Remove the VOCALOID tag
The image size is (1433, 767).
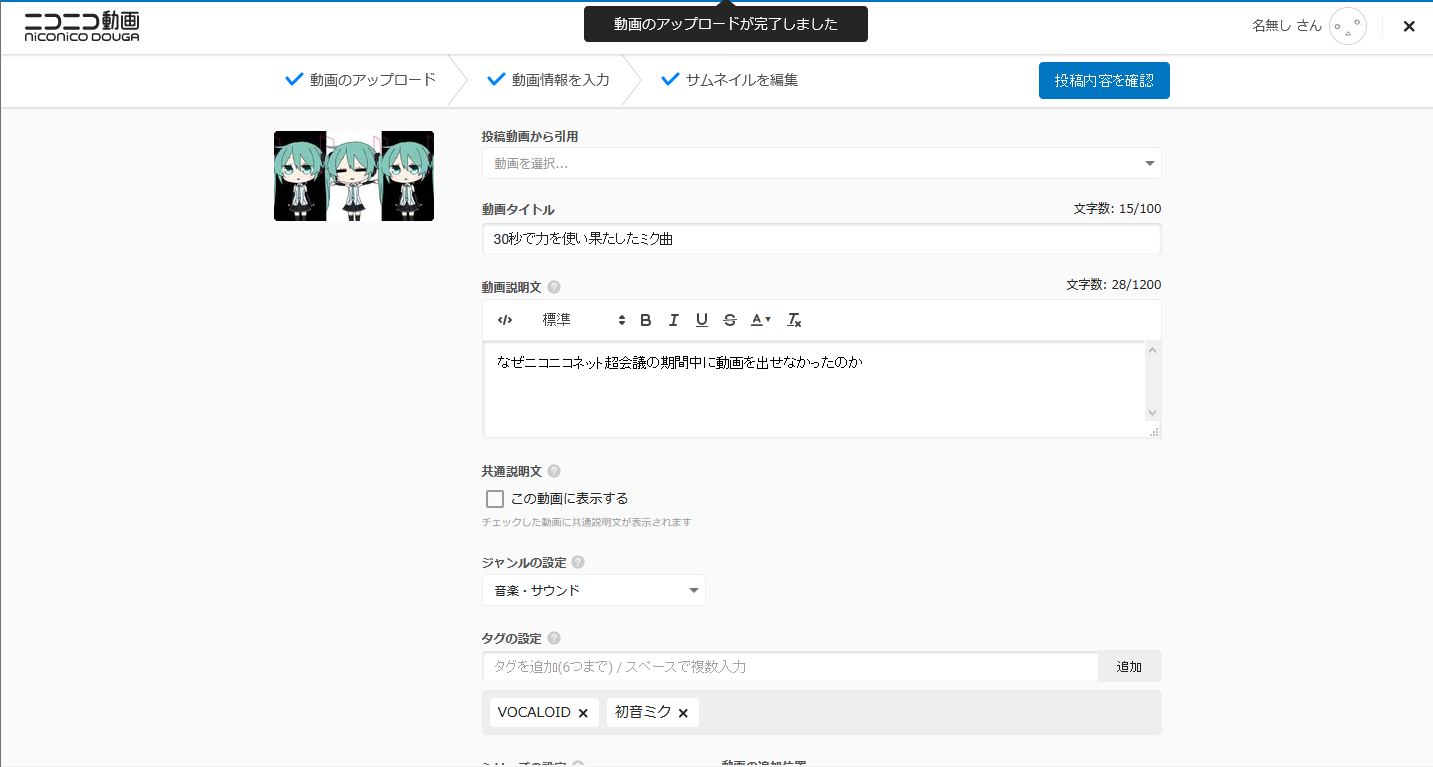(583, 713)
